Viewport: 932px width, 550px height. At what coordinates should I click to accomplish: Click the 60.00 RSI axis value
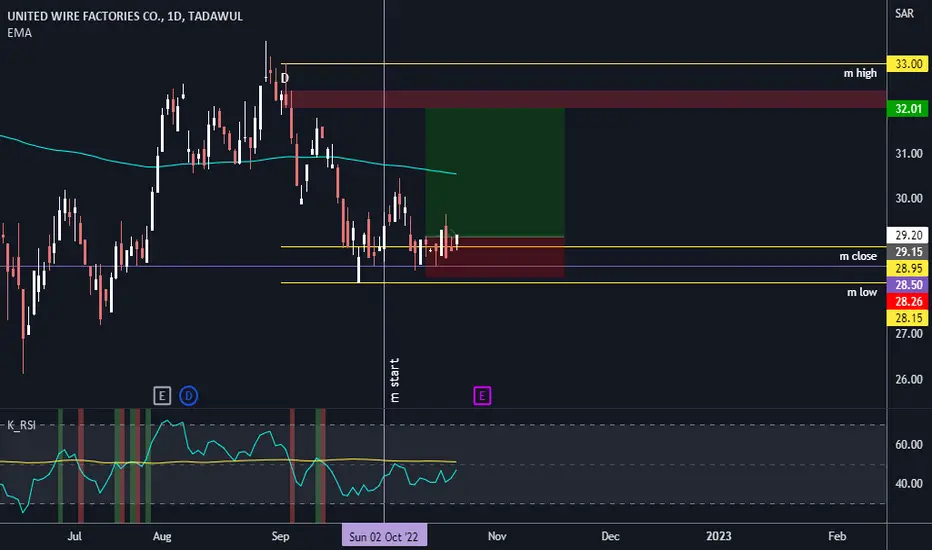[x=909, y=445]
